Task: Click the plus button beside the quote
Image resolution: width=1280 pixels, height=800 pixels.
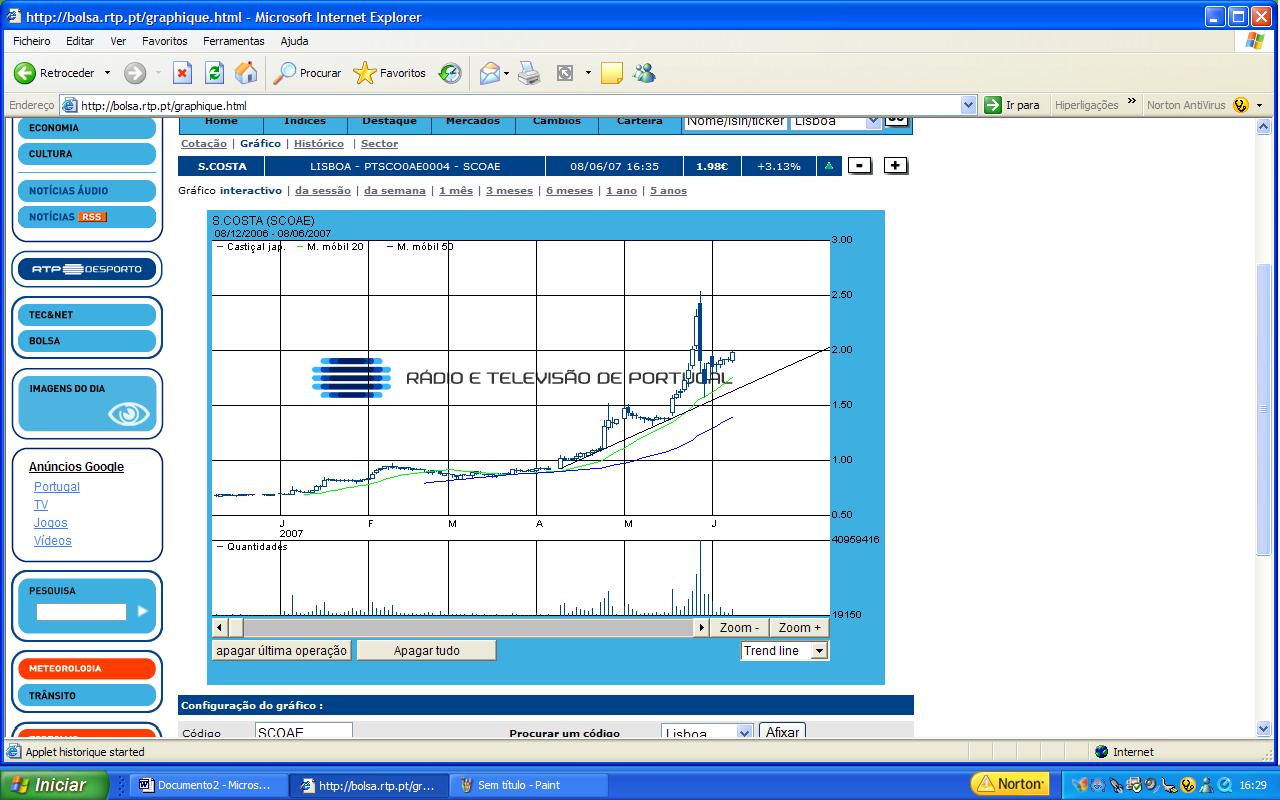Action: (896, 166)
